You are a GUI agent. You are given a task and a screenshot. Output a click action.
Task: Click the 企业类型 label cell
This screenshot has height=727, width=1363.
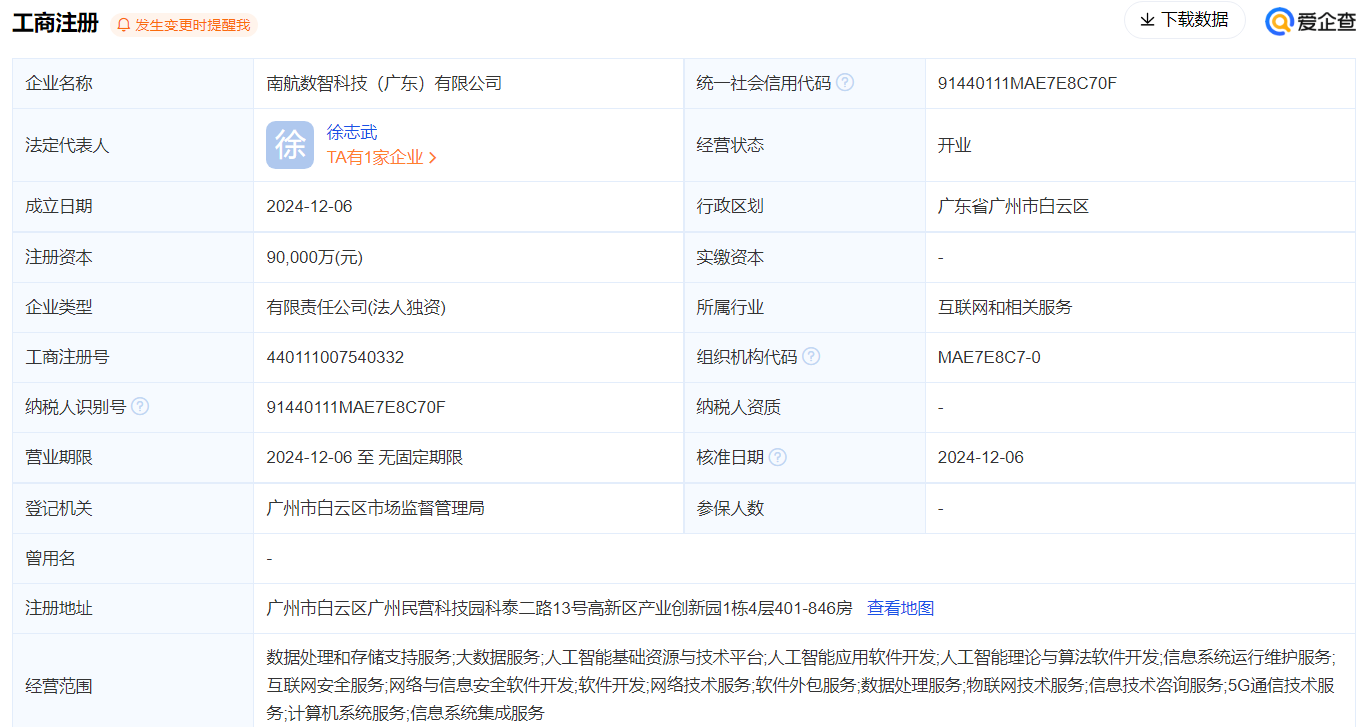[x=132, y=307]
